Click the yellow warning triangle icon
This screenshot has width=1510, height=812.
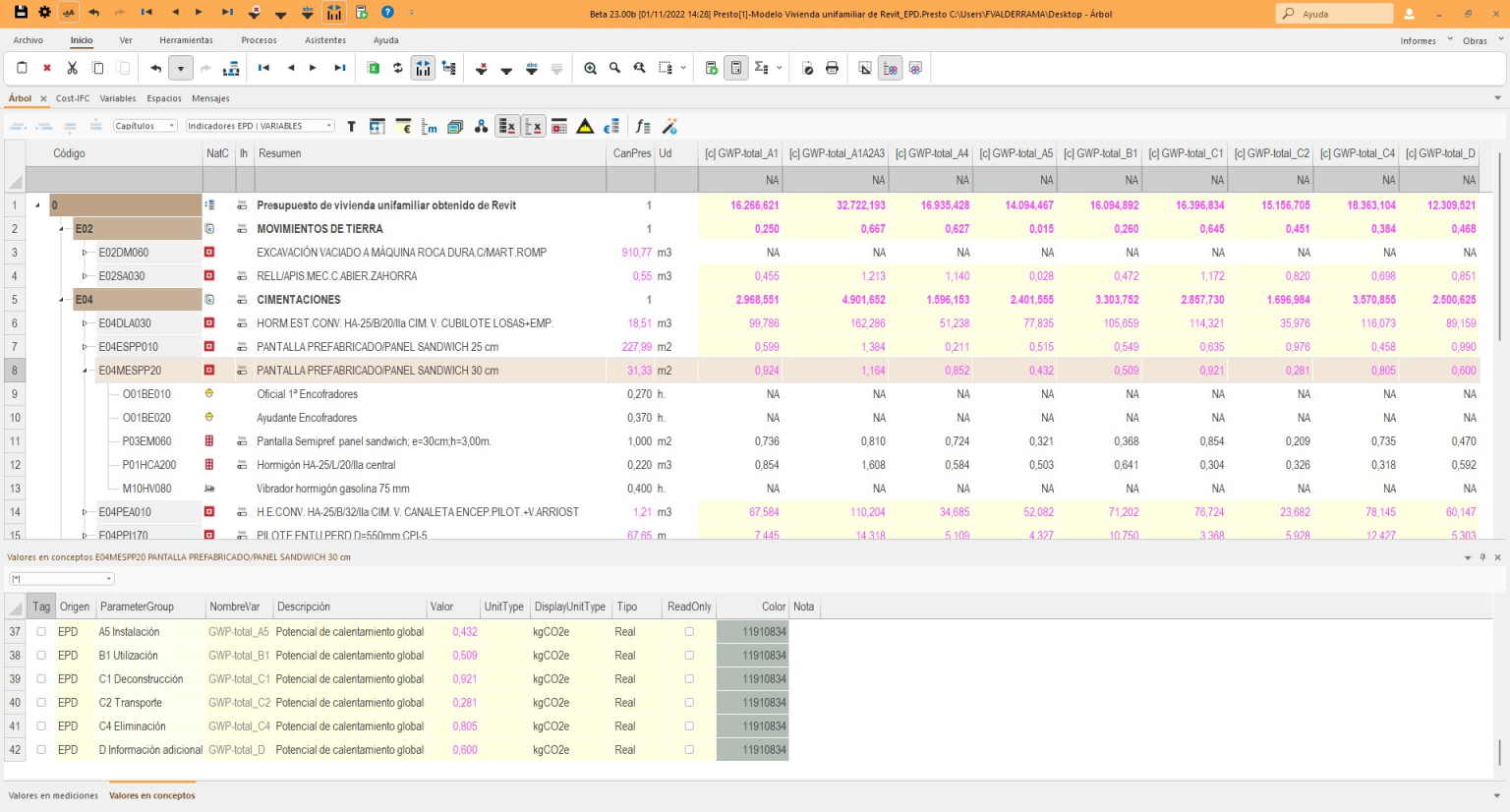(x=585, y=126)
